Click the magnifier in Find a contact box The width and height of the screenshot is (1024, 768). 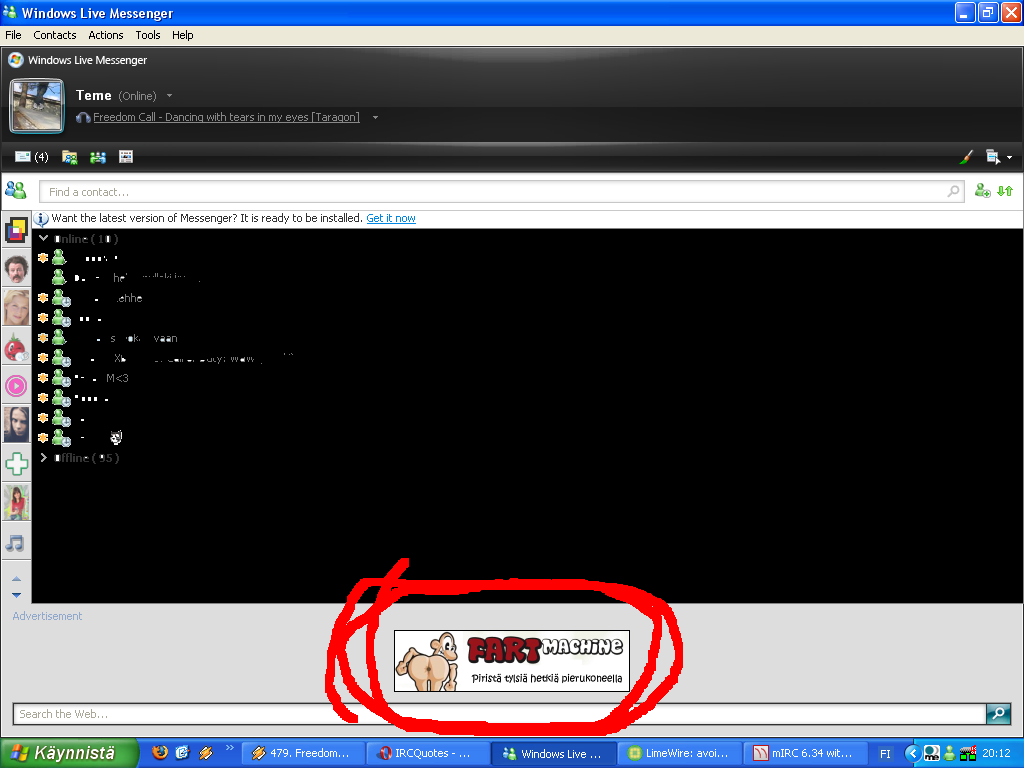(x=953, y=191)
